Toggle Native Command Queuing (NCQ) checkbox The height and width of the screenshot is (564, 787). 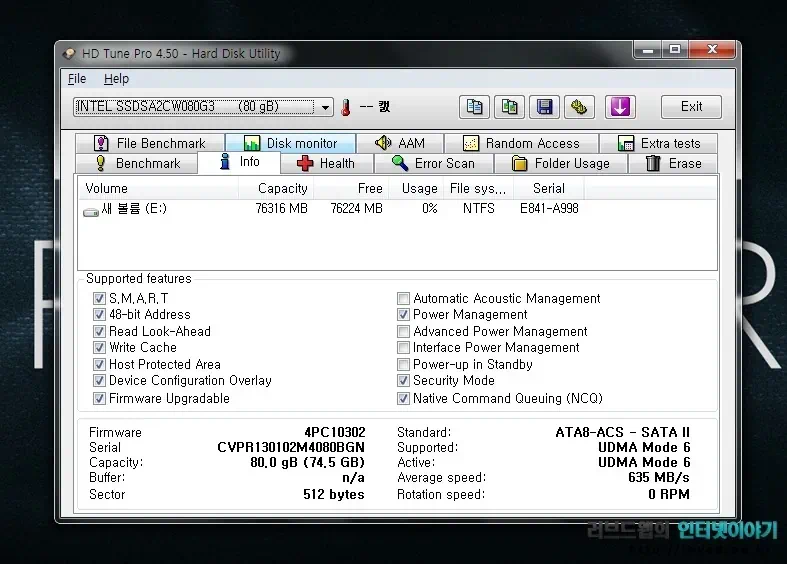403,398
